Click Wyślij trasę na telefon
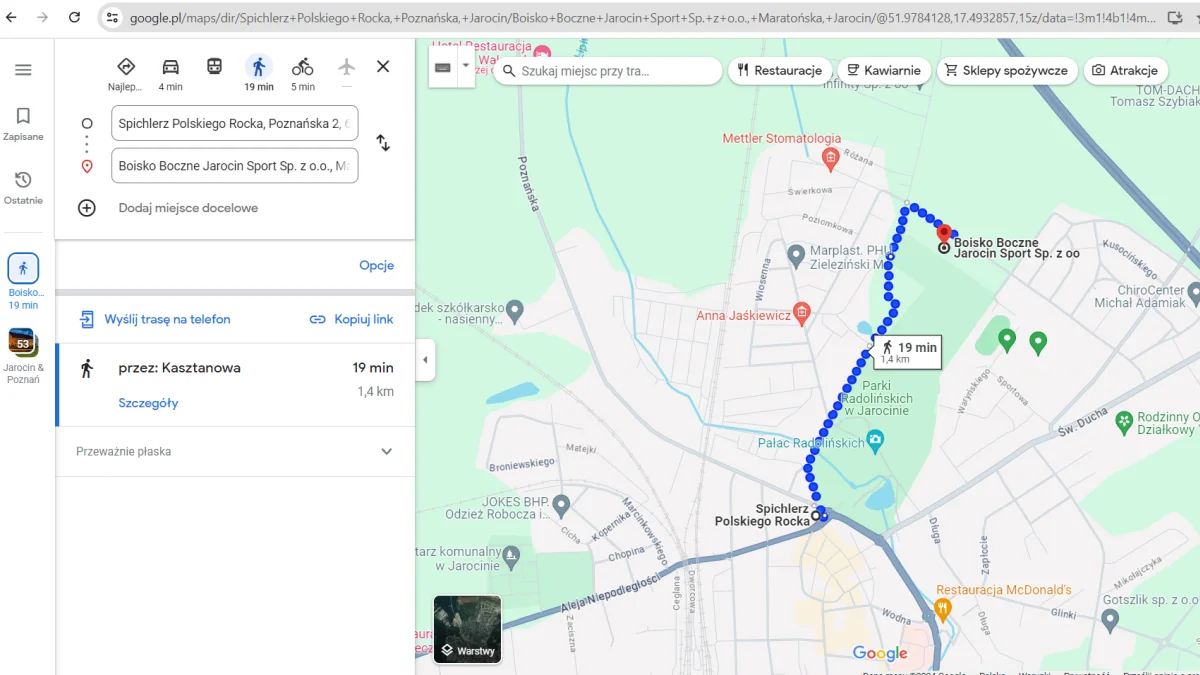This screenshot has height=675, width=1200. coord(155,319)
